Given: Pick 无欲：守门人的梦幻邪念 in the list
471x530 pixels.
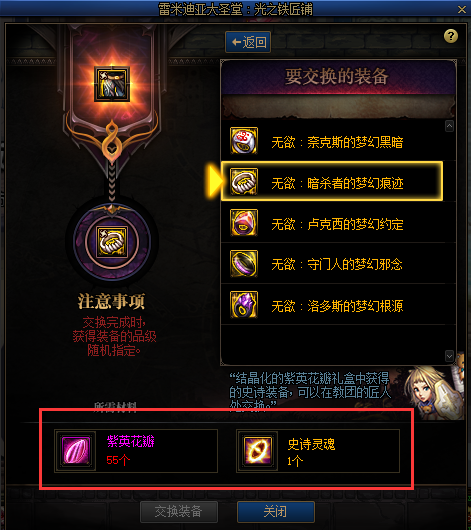Looking at the screenshot, I should point(338,264).
